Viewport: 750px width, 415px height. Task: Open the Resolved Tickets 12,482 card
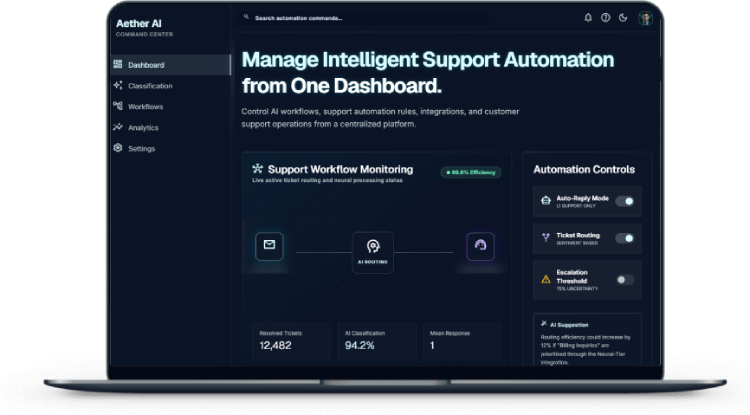(291, 341)
